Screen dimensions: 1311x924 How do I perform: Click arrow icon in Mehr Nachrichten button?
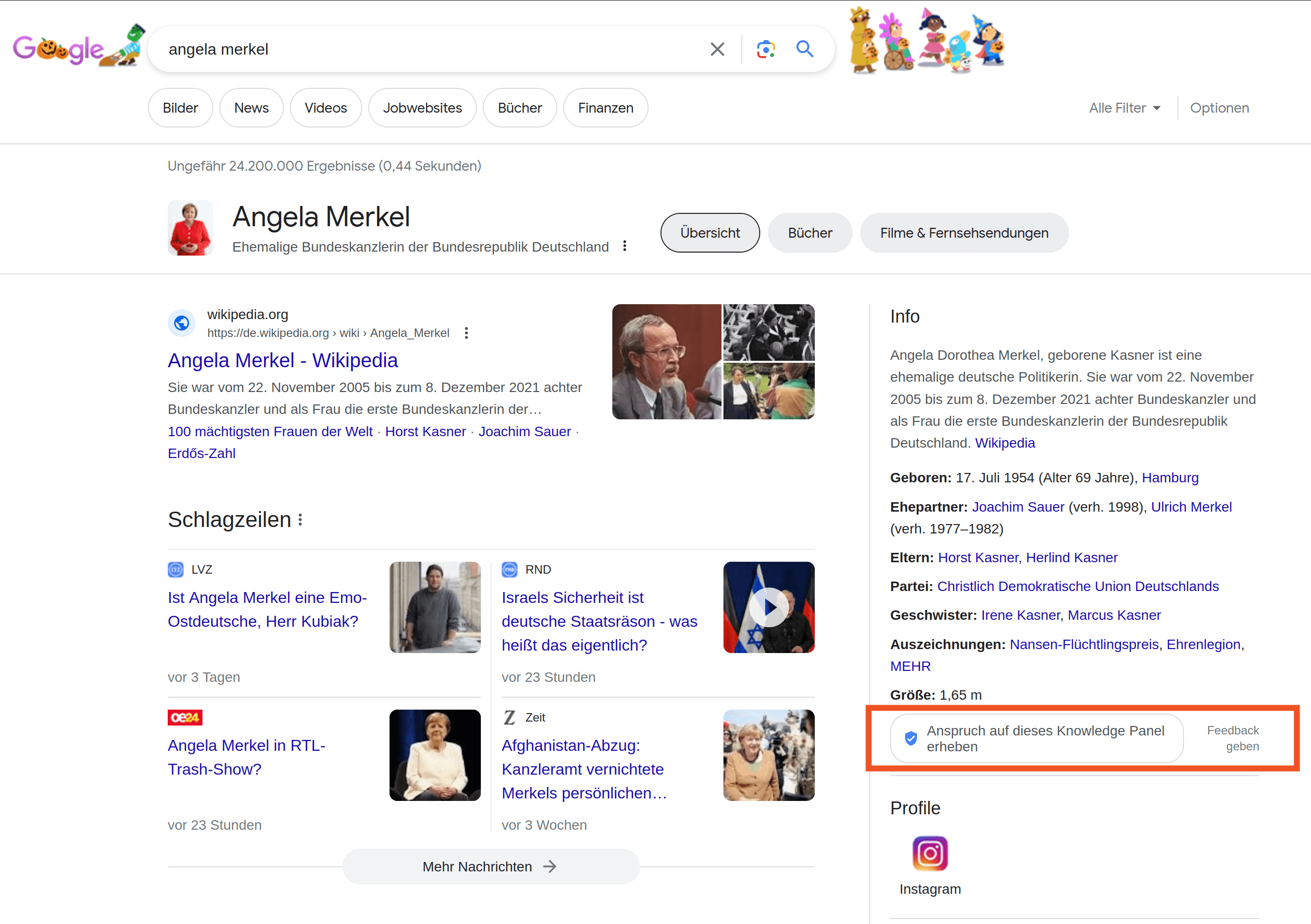549,866
